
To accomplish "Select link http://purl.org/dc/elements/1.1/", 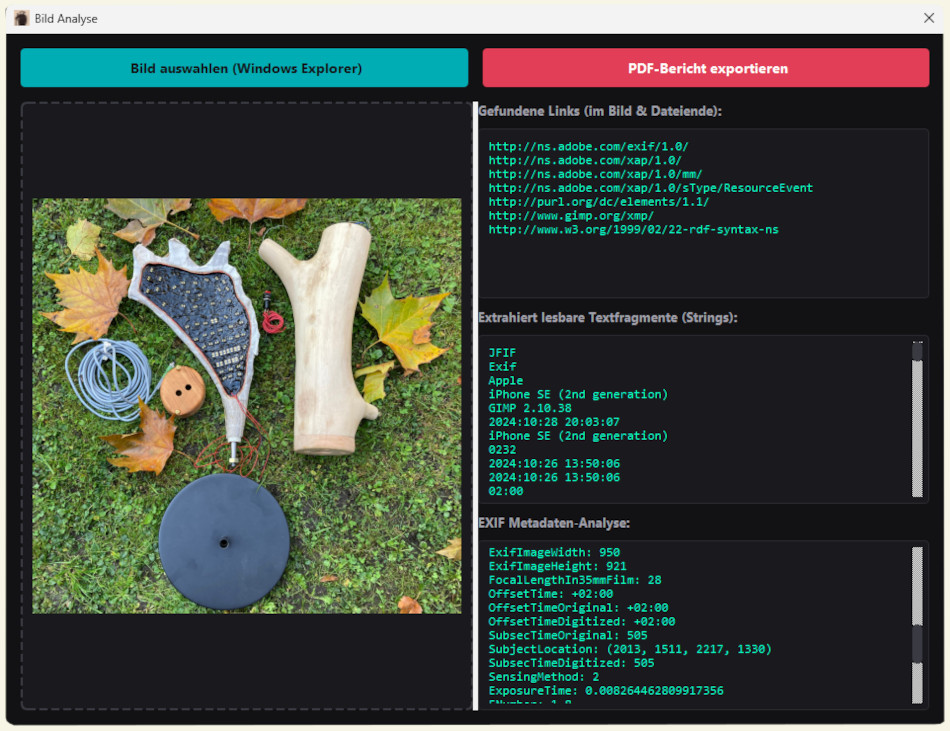I will click(x=599, y=202).
